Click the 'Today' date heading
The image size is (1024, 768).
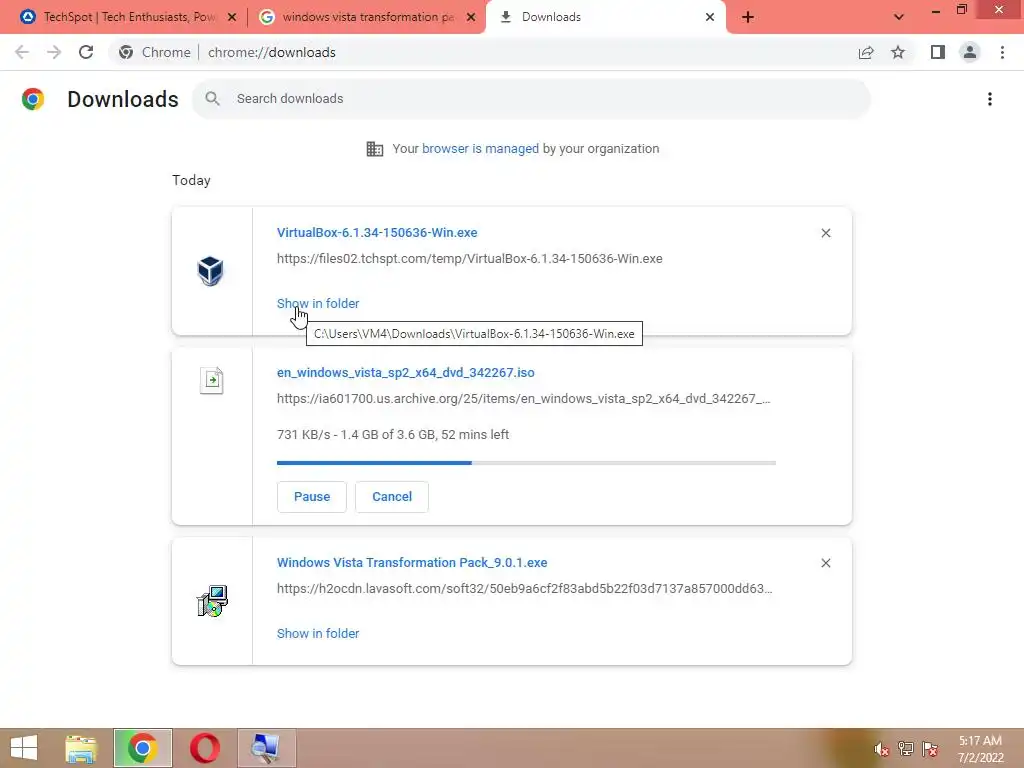coord(191,180)
